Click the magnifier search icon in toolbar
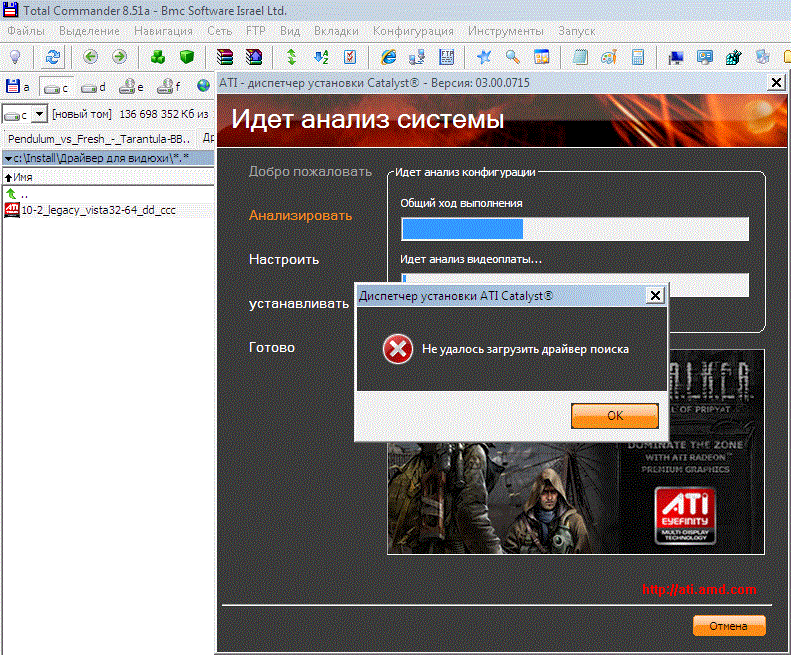This screenshot has height=655, width=791. (x=512, y=57)
